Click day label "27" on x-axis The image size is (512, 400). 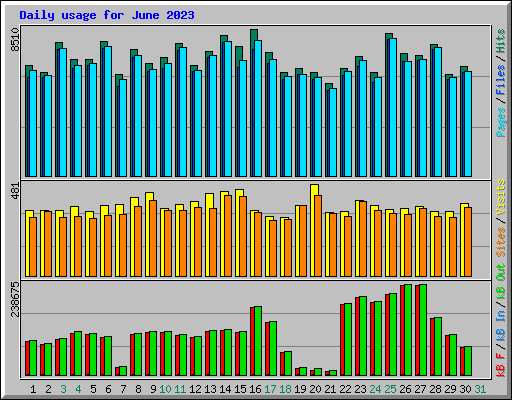coord(420,389)
